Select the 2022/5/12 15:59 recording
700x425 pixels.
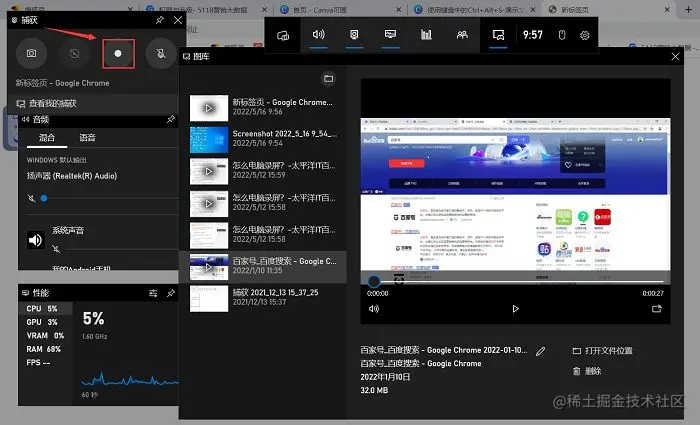(x=262, y=171)
